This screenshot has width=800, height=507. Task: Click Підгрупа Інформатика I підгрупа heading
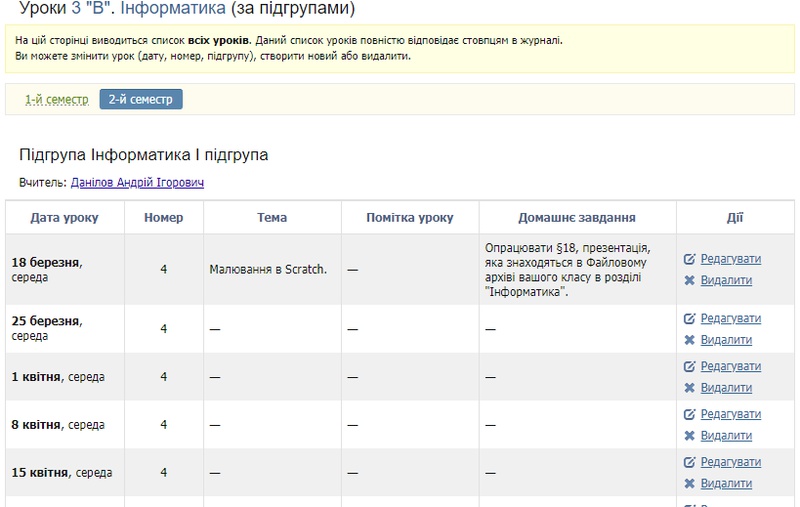coord(143,155)
